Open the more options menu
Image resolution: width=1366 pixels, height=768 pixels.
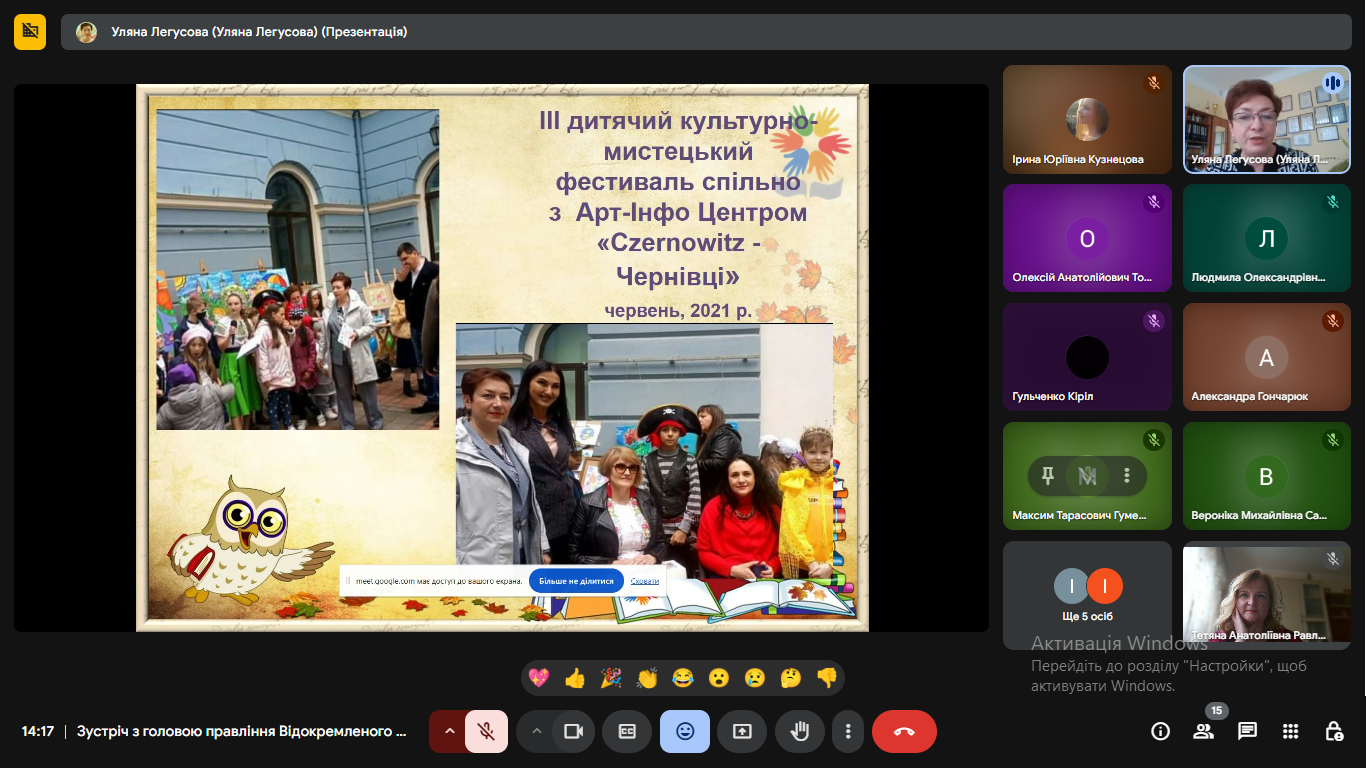pyautogui.click(x=848, y=731)
